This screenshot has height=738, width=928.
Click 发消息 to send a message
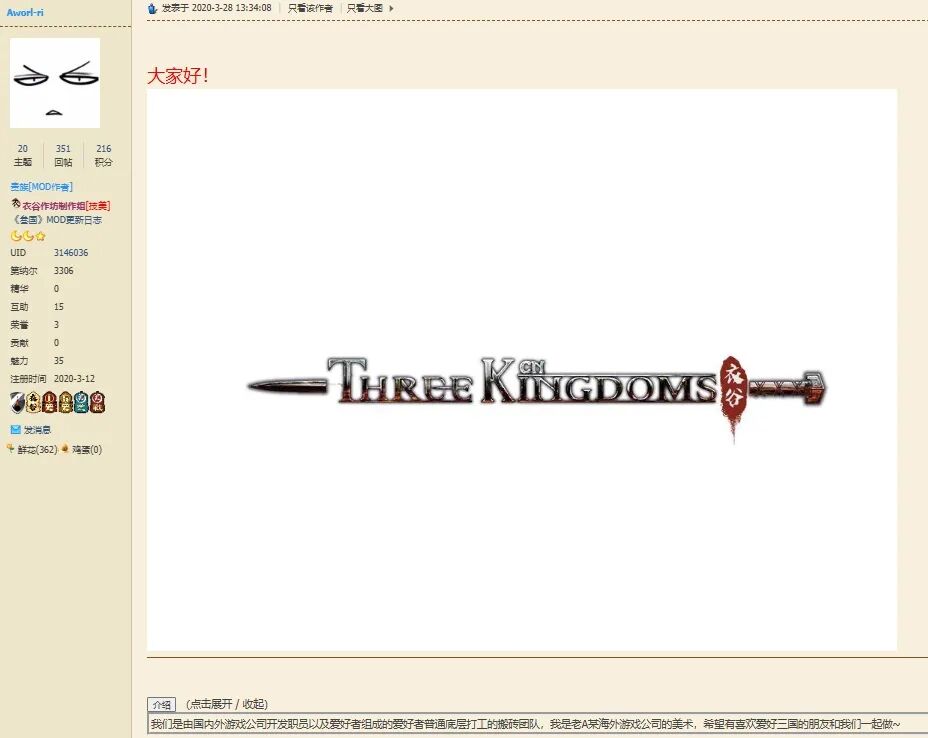[37, 430]
